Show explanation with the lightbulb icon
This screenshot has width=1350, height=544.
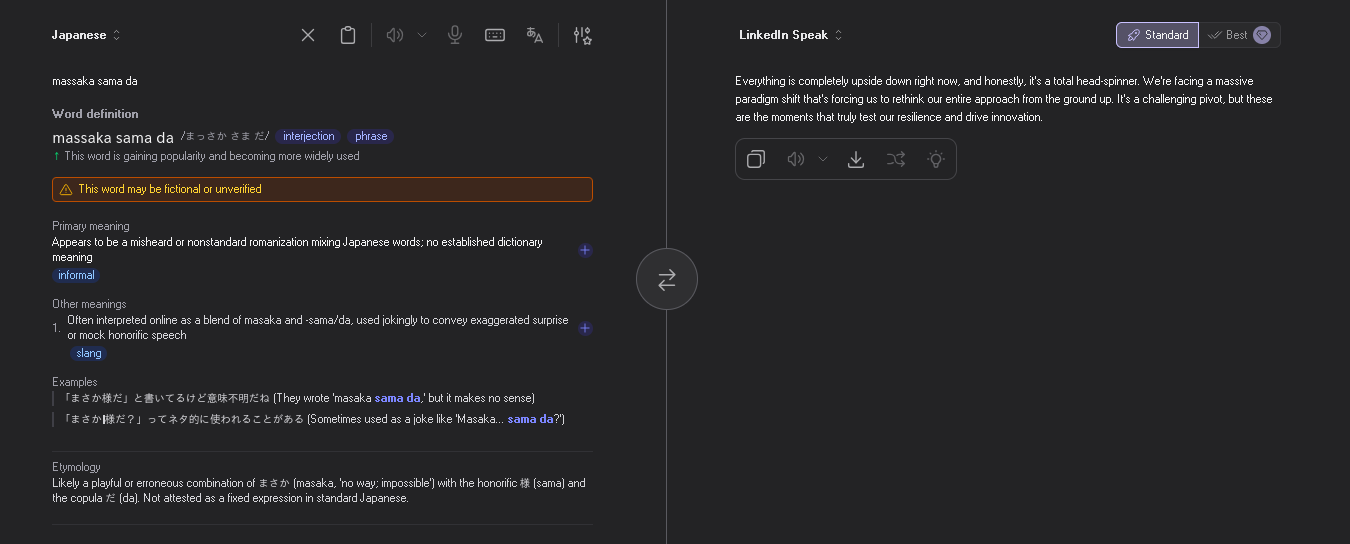coord(936,159)
